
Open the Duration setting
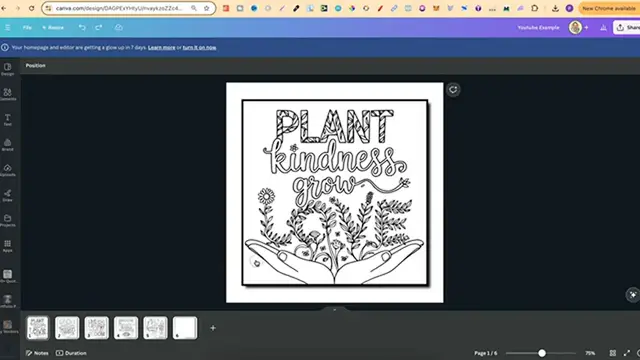click(71, 353)
